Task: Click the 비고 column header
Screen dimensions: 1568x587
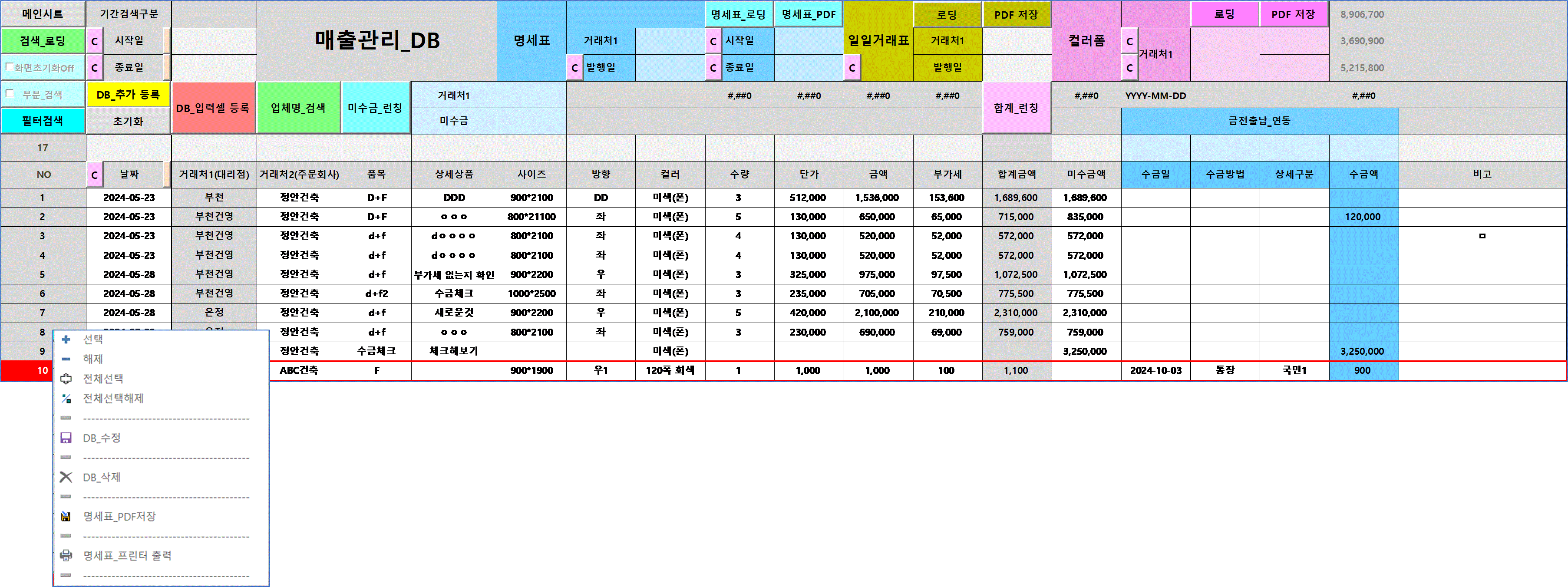Action: [x=1482, y=174]
